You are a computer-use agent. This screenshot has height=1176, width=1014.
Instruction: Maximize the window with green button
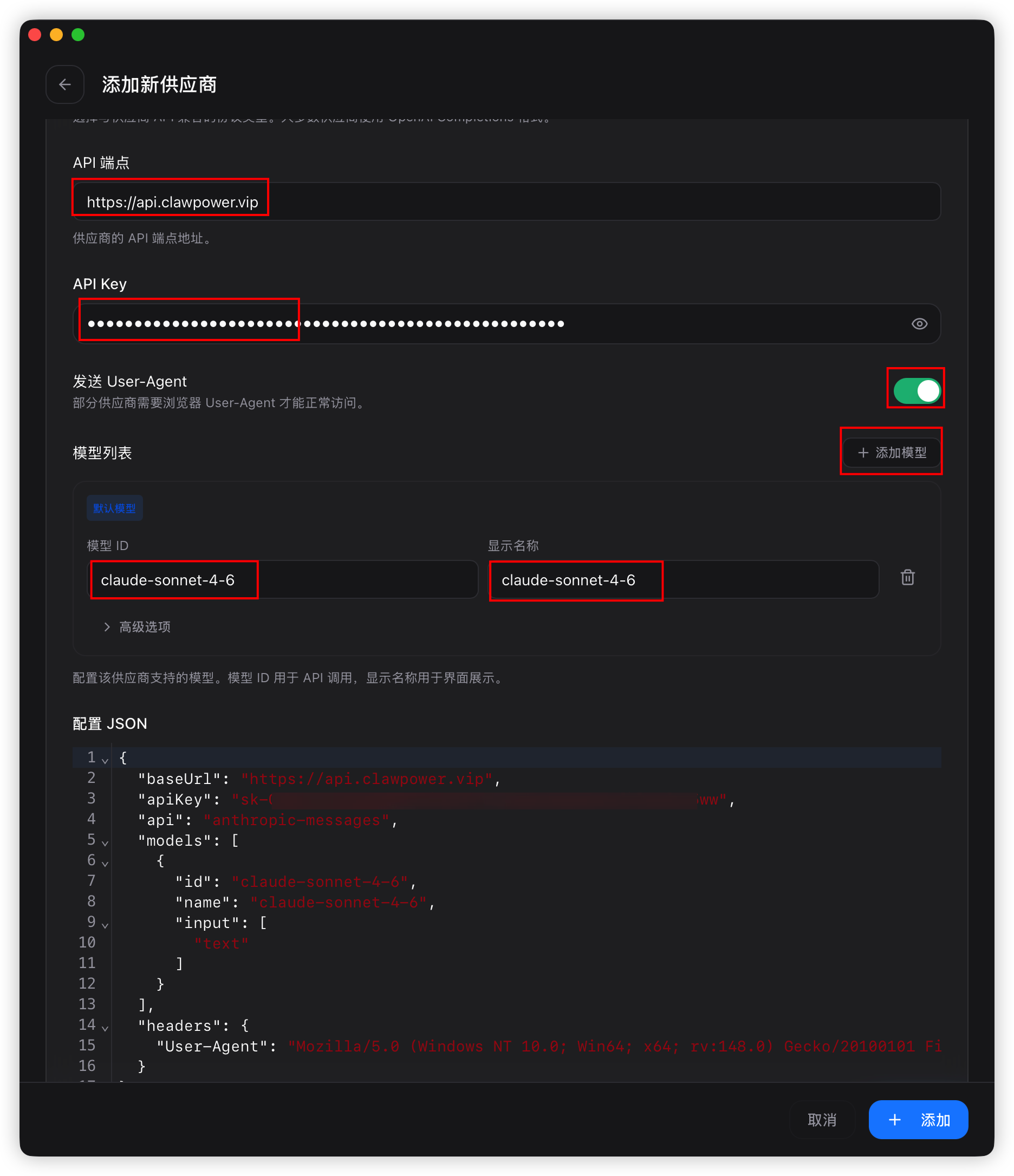click(x=78, y=35)
